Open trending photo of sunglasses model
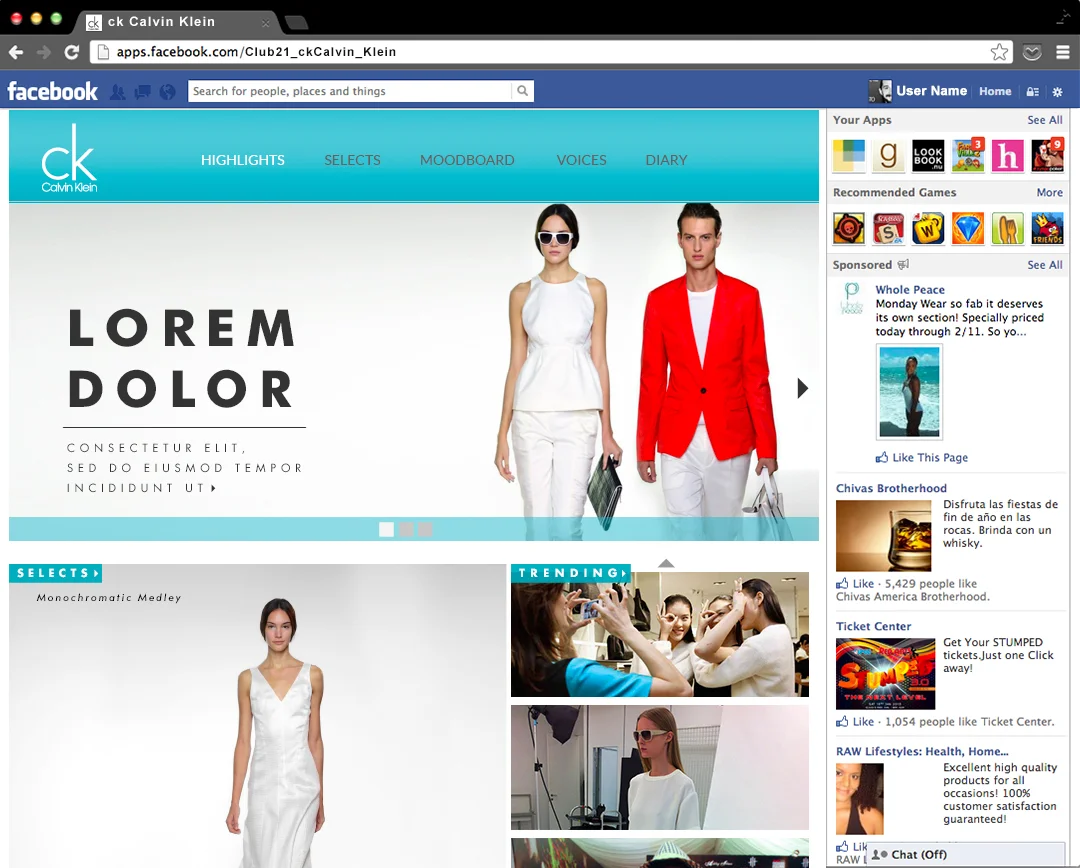Screen dimensions: 1080x868 pyautogui.click(x=660, y=767)
